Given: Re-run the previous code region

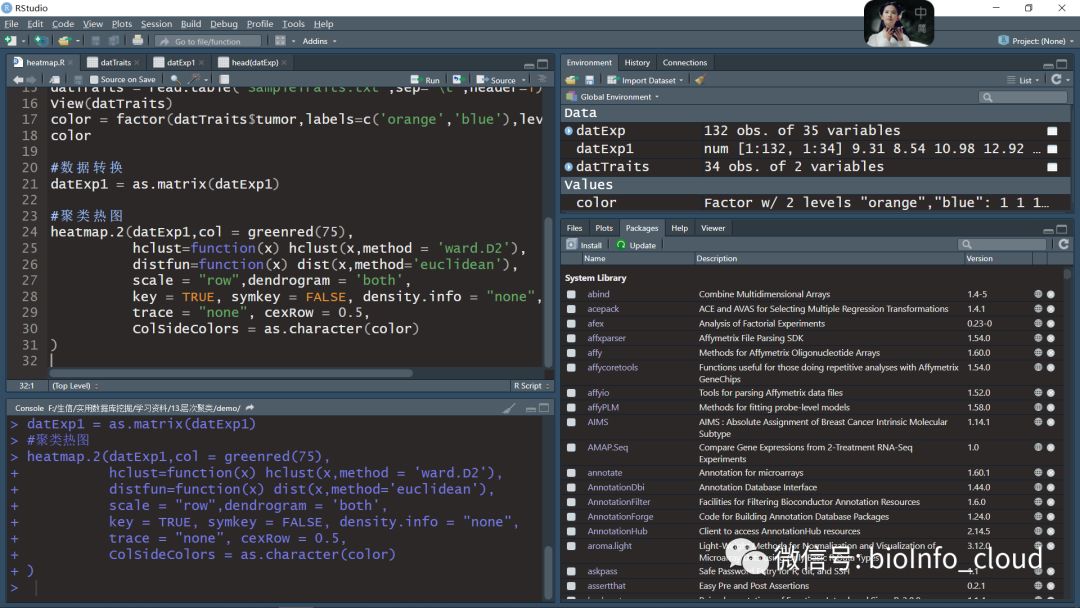Looking at the screenshot, I should 457,80.
